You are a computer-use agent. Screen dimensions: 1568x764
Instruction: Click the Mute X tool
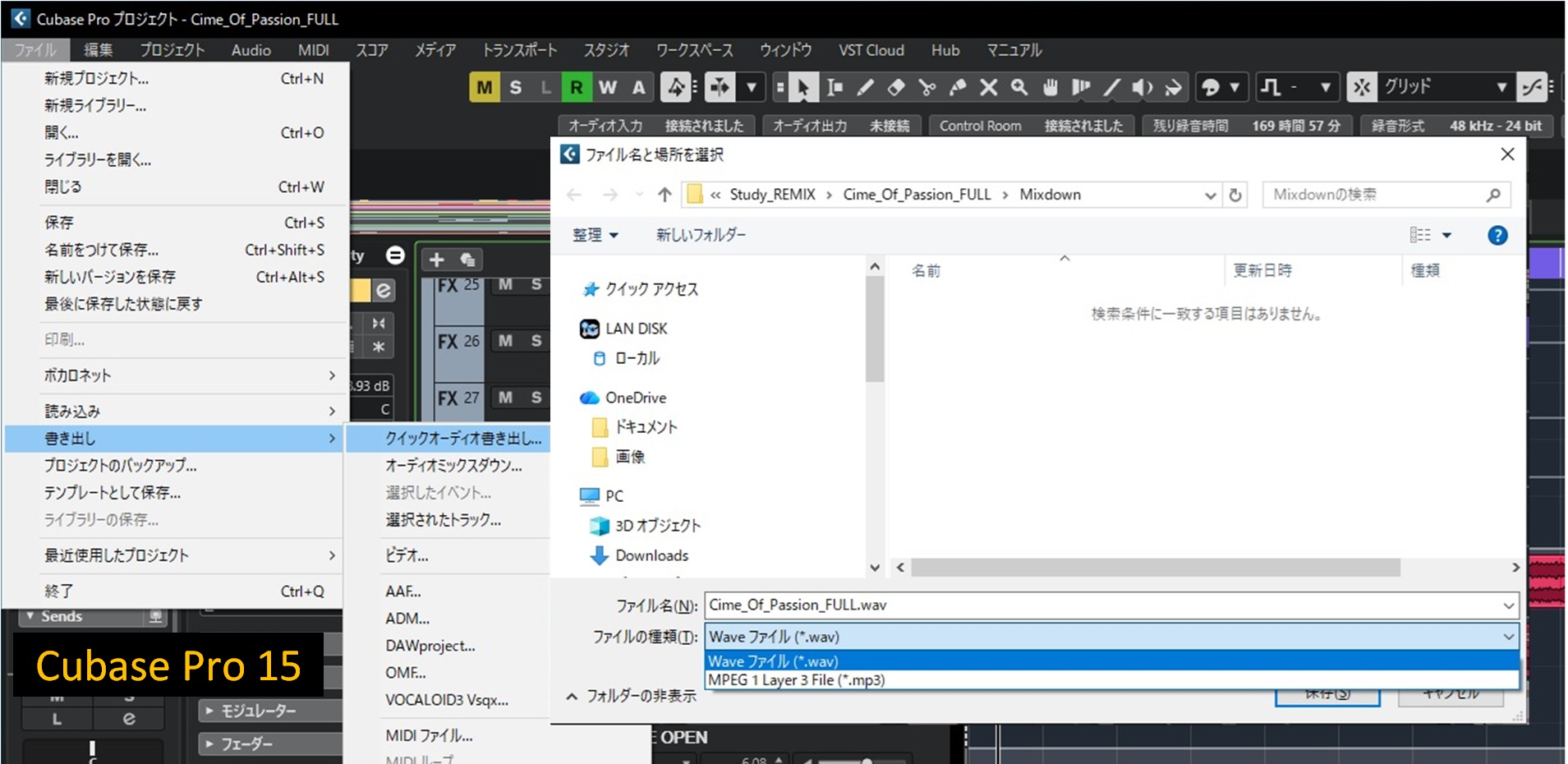(989, 87)
